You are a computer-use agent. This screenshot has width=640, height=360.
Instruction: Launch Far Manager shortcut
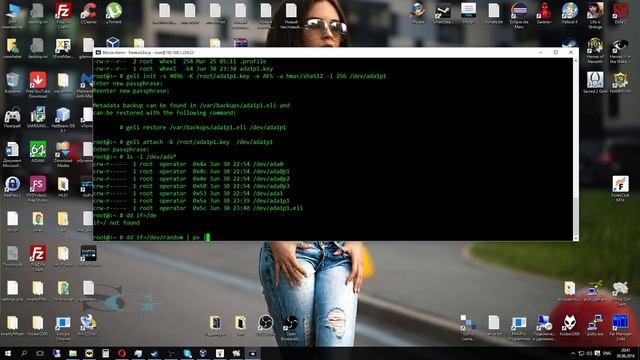620,327
